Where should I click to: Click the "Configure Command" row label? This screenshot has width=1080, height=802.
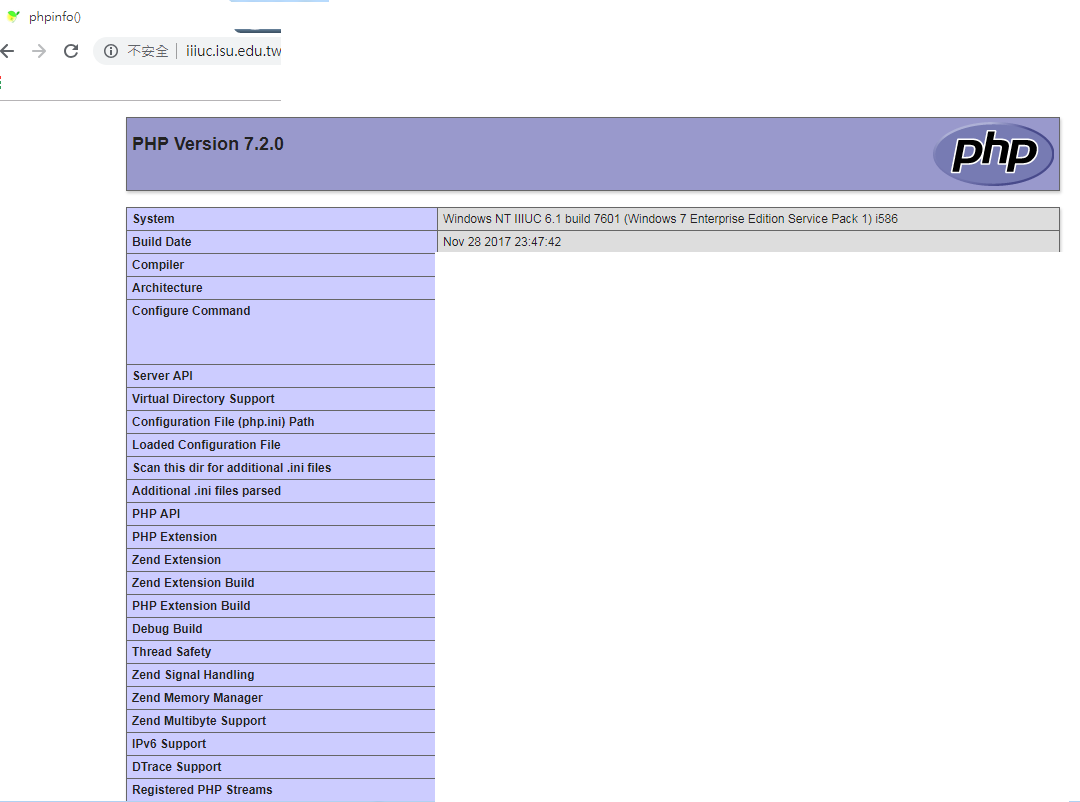[x=191, y=311]
